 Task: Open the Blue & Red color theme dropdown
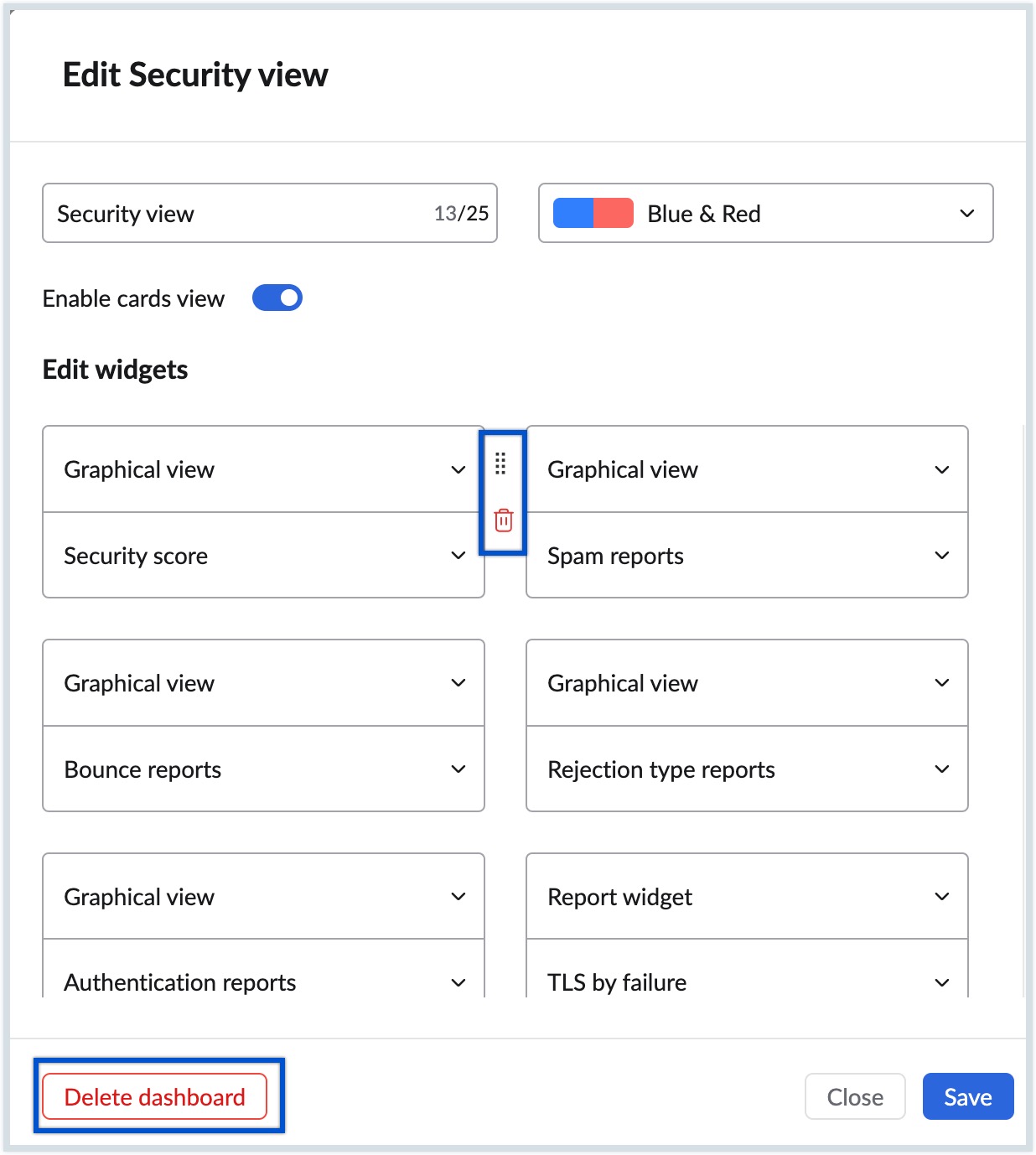pyautogui.click(x=766, y=213)
